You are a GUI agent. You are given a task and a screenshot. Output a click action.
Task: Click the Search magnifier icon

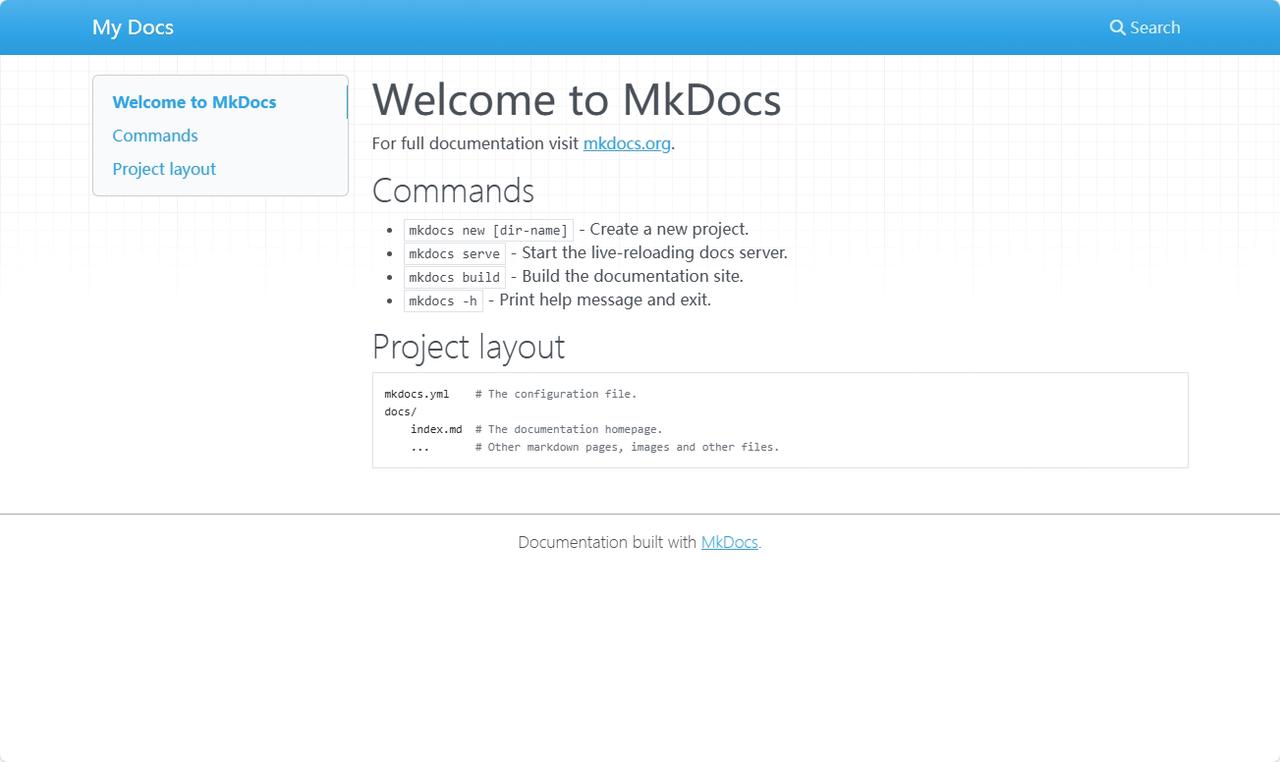click(1118, 28)
